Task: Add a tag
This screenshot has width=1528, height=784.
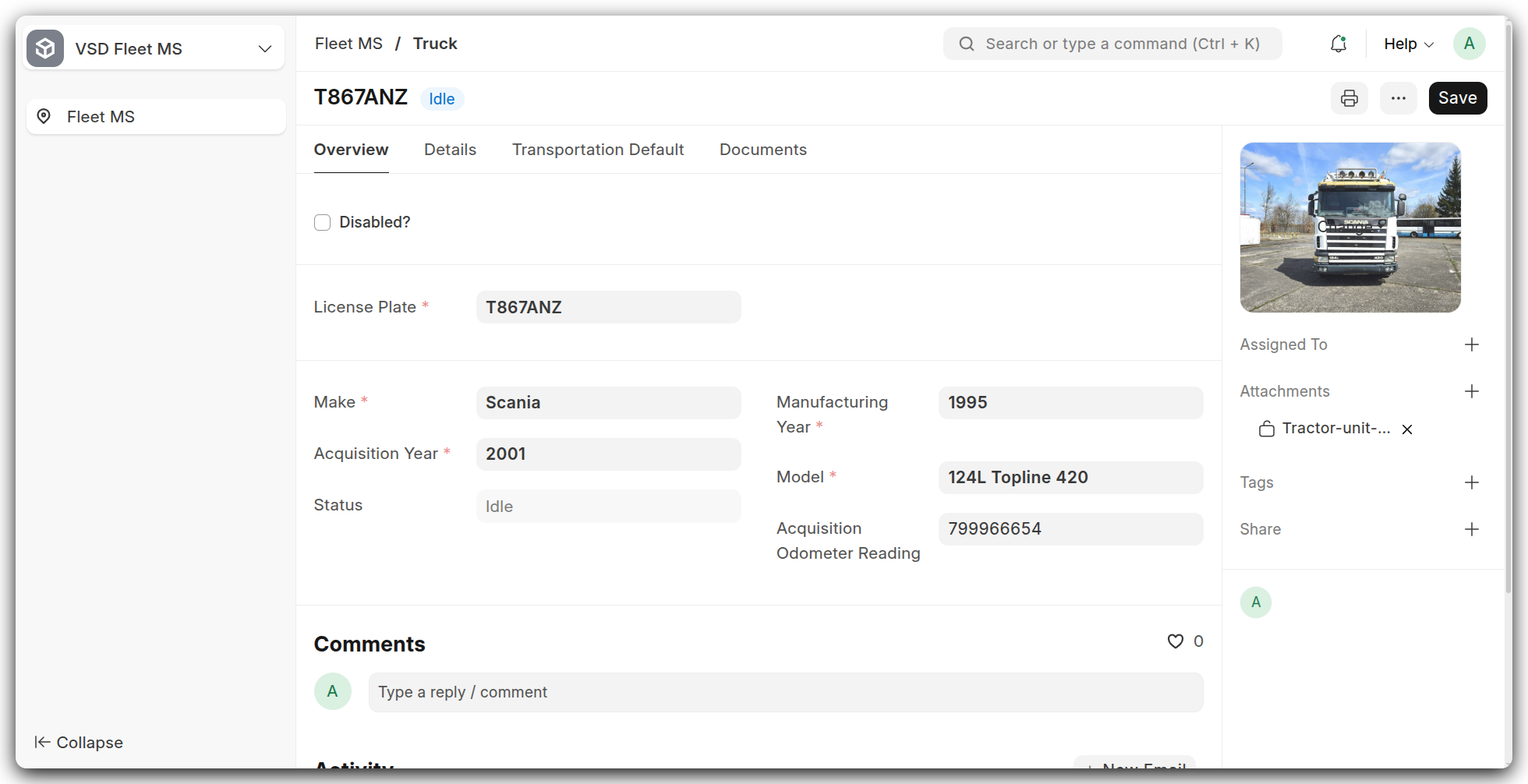Action: [1472, 482]
